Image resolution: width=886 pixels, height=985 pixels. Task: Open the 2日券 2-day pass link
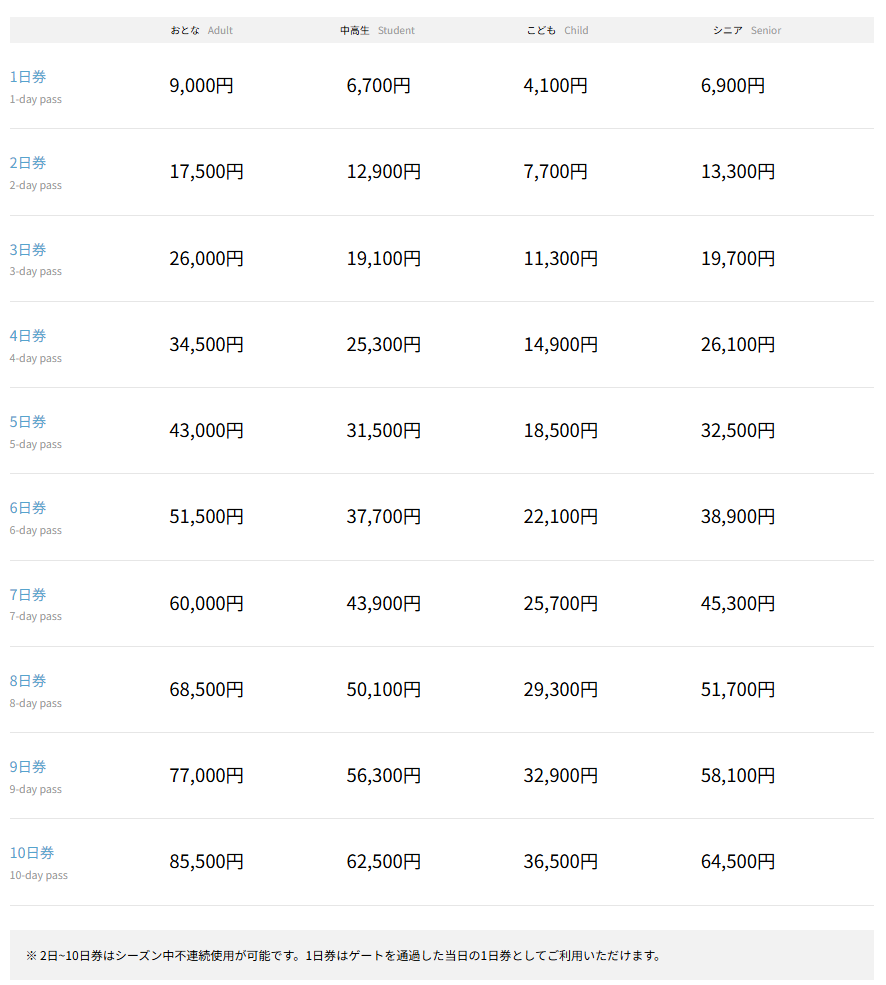pyautogui.click(x=28, y=163)
